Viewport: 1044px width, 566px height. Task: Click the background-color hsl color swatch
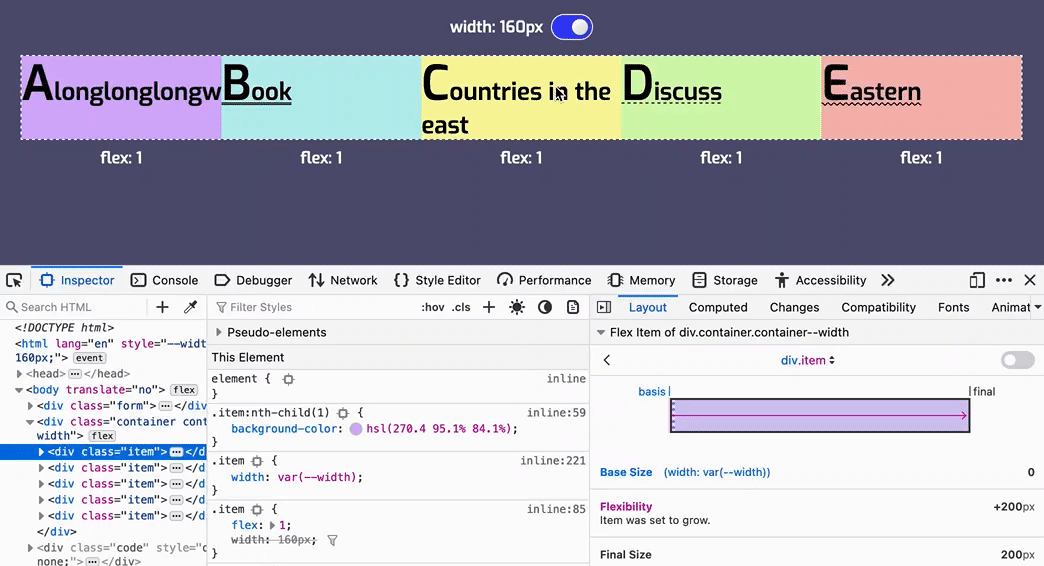pyautogui.click(x=356, y=429)
